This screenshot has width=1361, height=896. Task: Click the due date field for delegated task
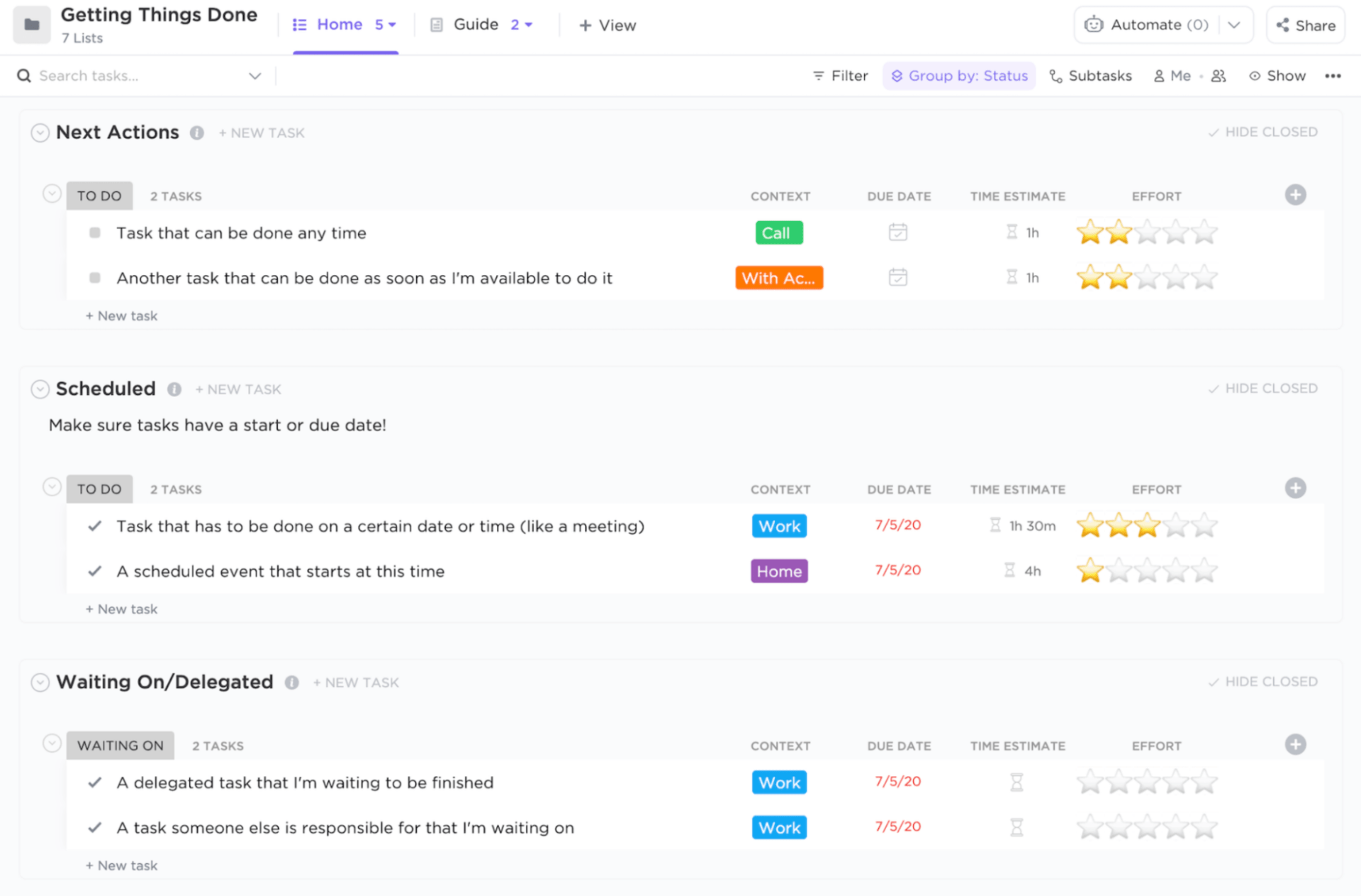[897, 781]
